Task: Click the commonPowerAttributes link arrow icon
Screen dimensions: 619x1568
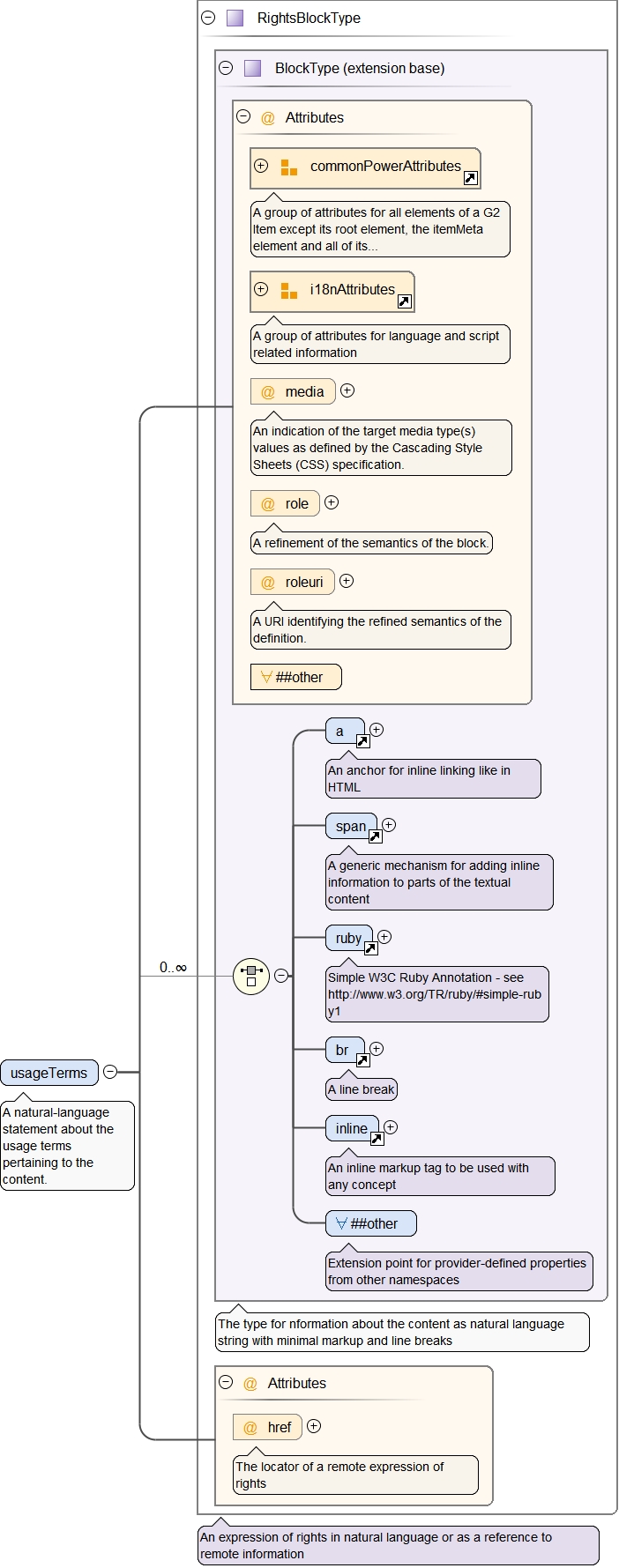Action: click(x=471, y=179)
